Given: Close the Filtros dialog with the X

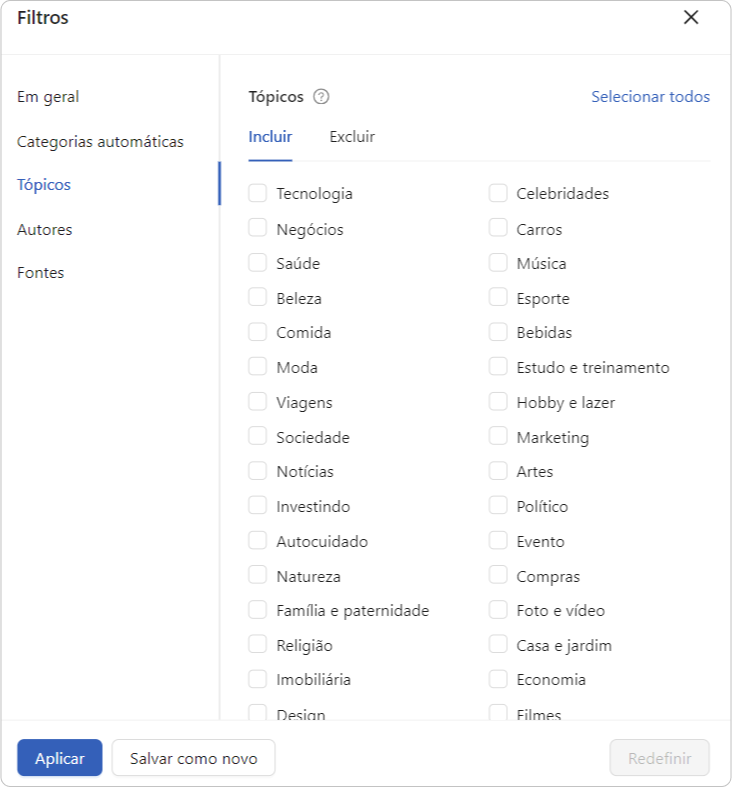Looking at the screenshot, I should click(691, 18).
